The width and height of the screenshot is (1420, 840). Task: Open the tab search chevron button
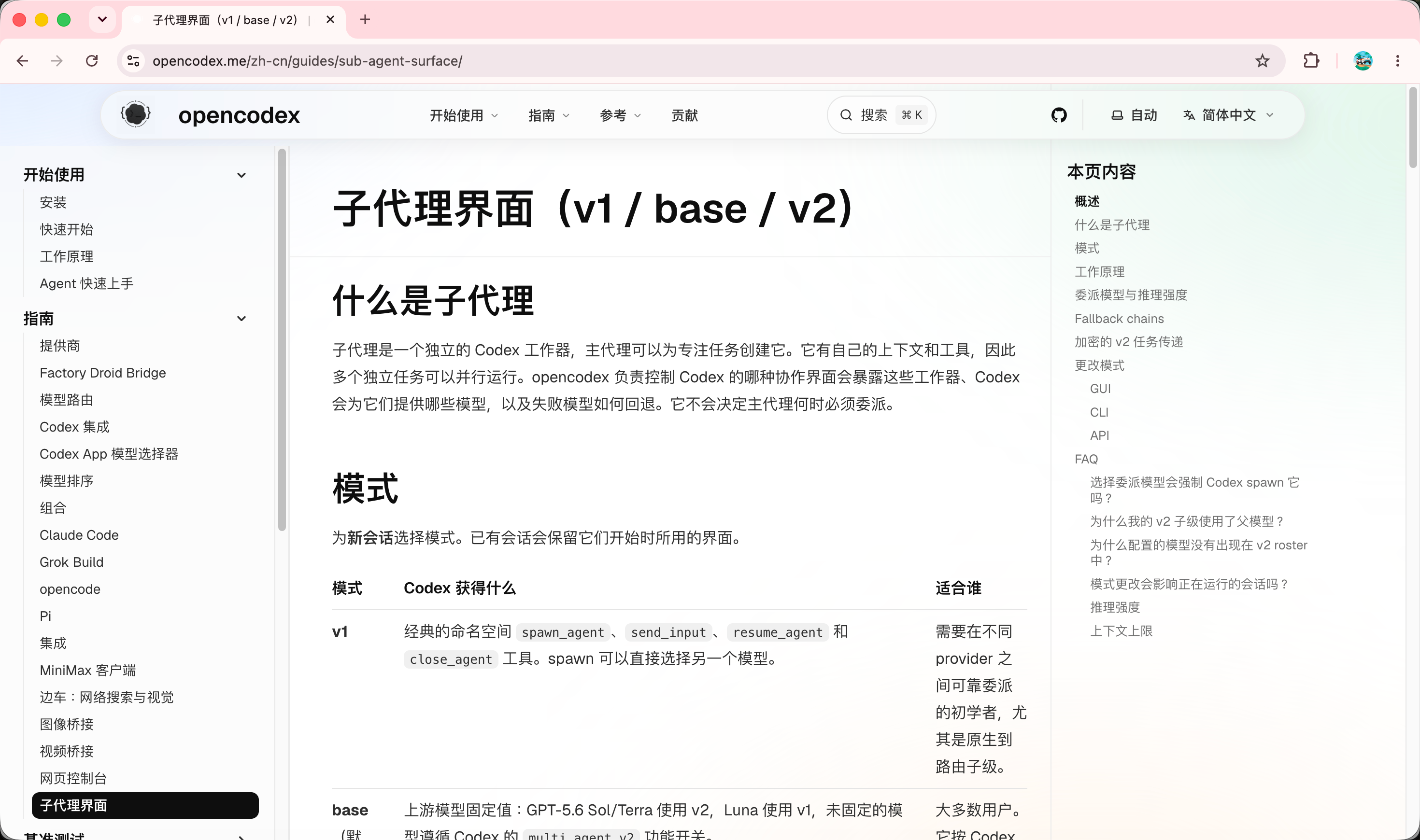(x=102, y=20)
